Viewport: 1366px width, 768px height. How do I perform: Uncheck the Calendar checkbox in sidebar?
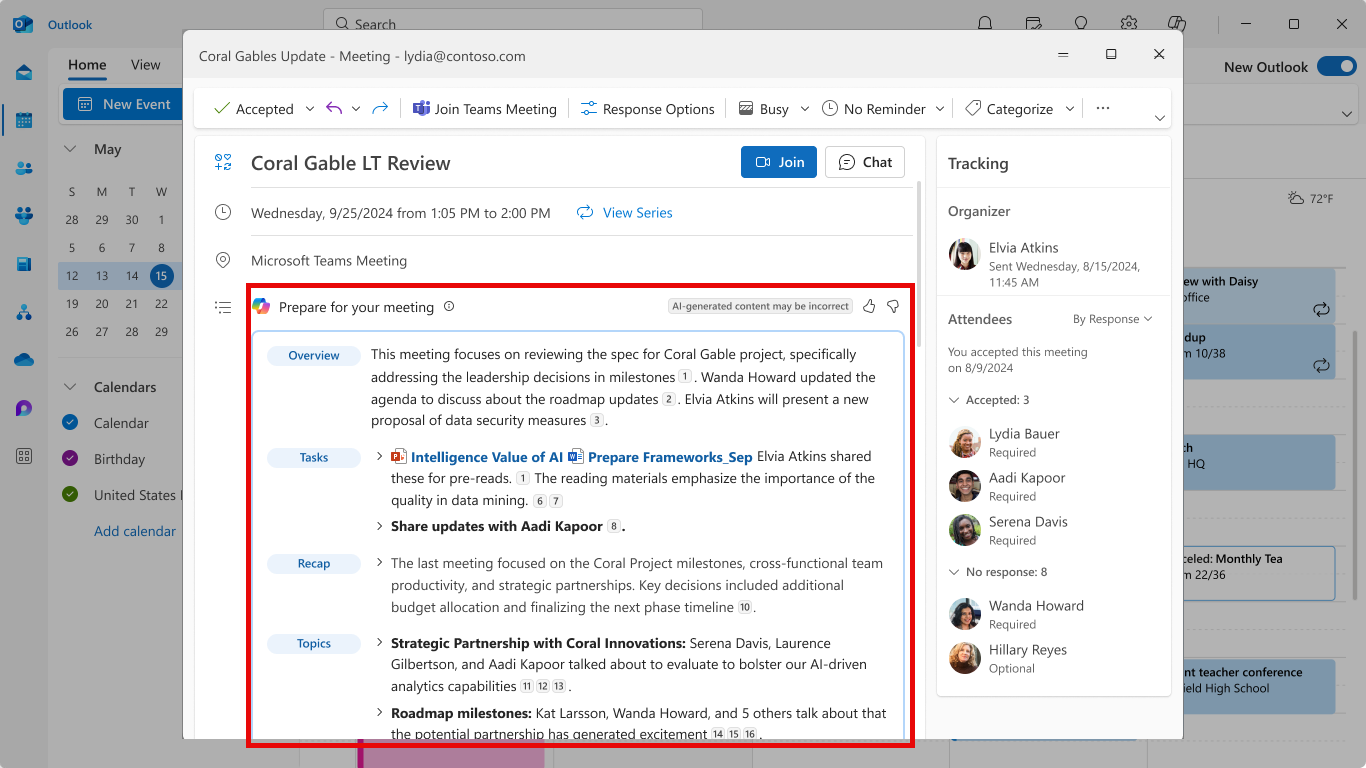70,423
